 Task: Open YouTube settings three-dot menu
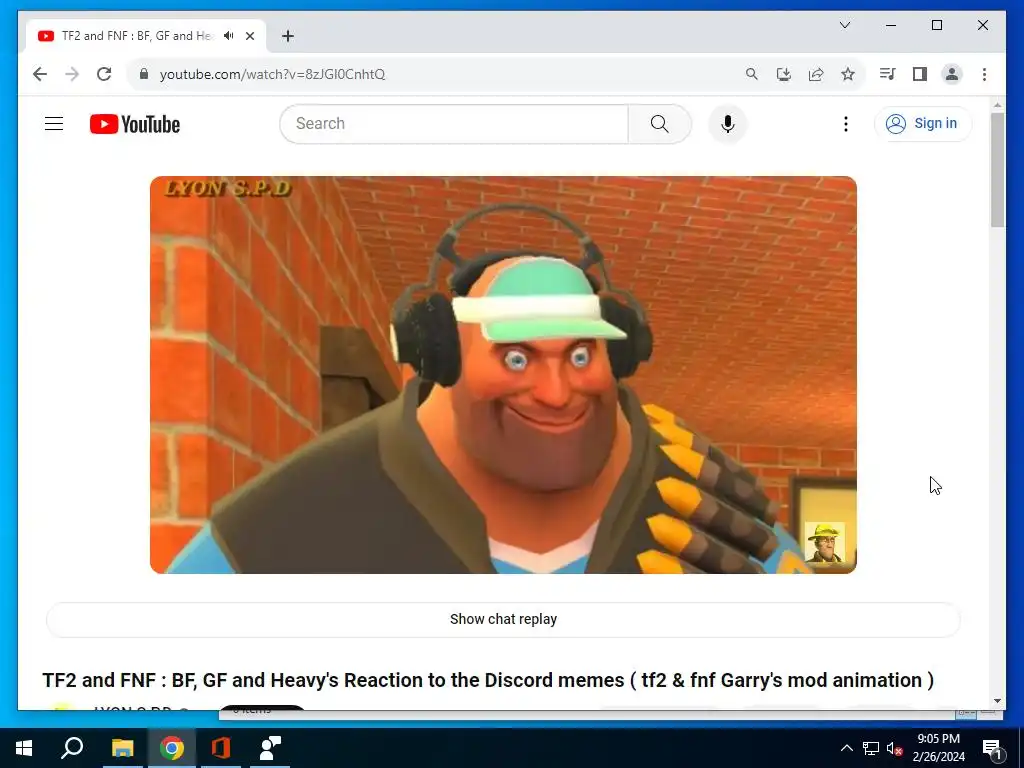(846, 124)
